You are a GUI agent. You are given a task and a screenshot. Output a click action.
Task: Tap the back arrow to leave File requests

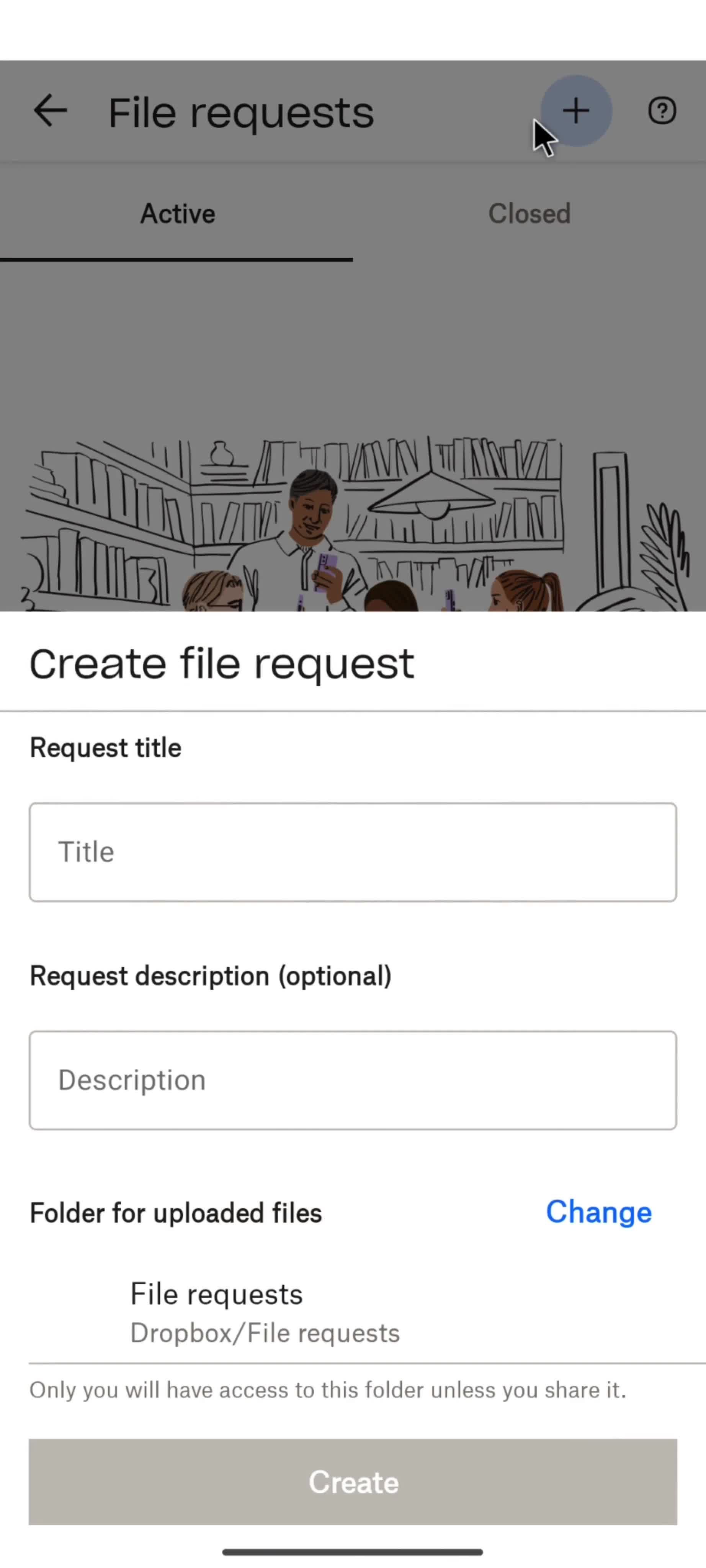50,111
